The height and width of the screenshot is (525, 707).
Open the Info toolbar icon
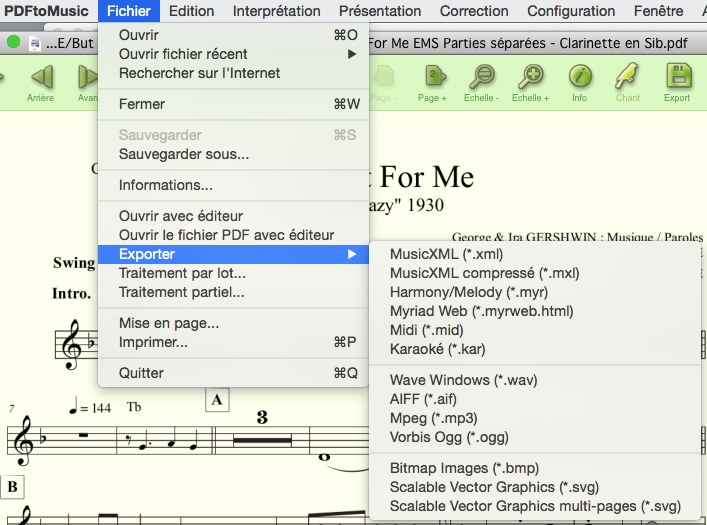[x=580, y=77]
